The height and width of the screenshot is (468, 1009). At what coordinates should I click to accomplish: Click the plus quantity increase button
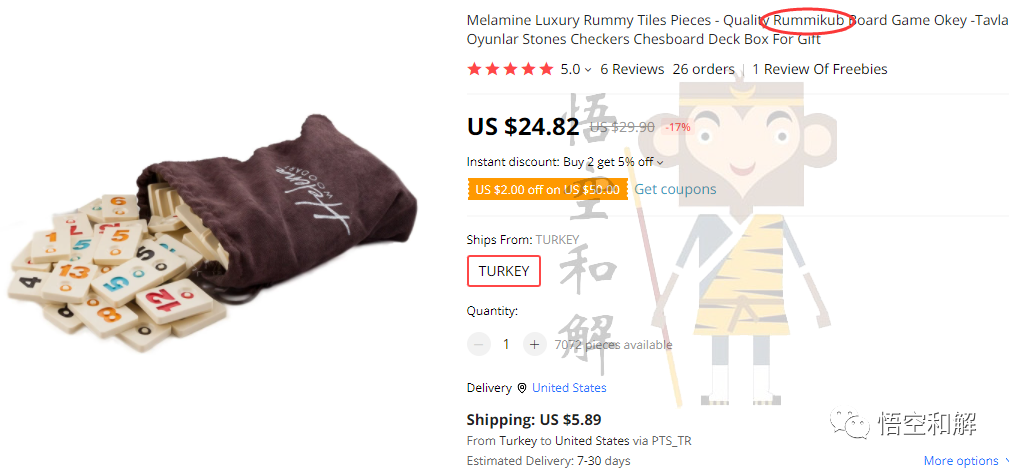click(x=534, y=344)
